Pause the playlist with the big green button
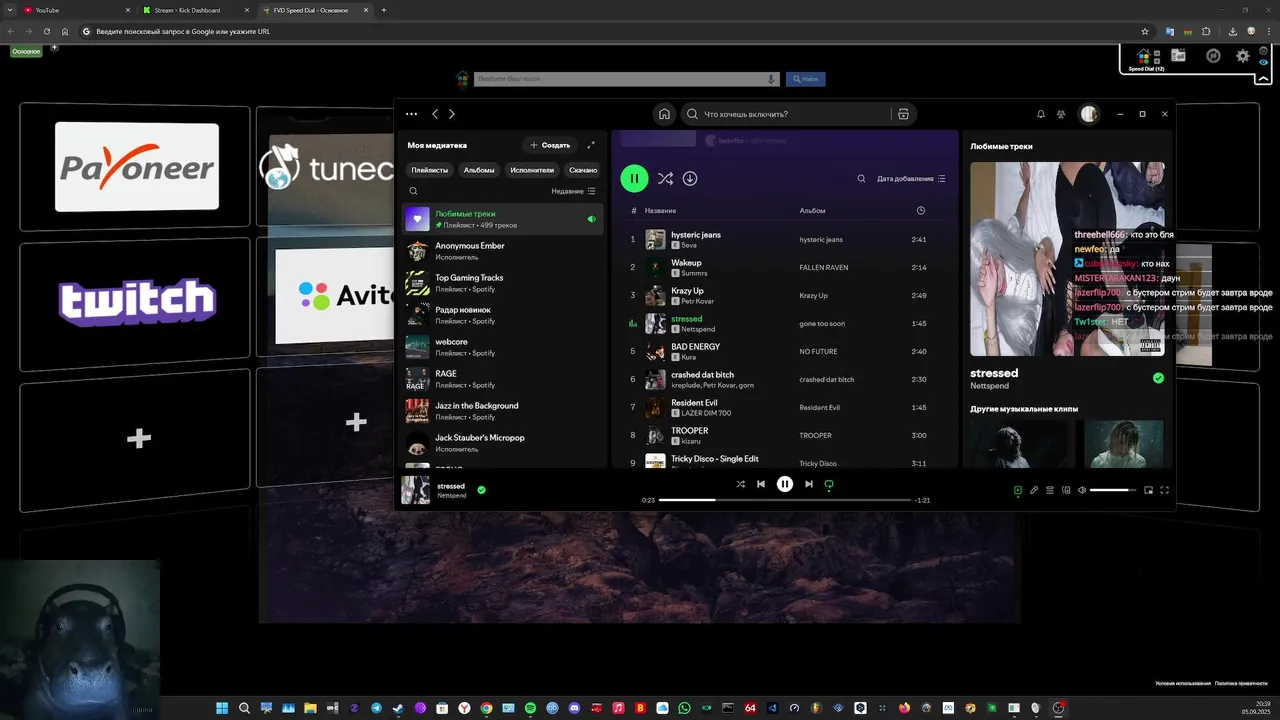This screenshot has width=1280, height=720. [634, 179]
